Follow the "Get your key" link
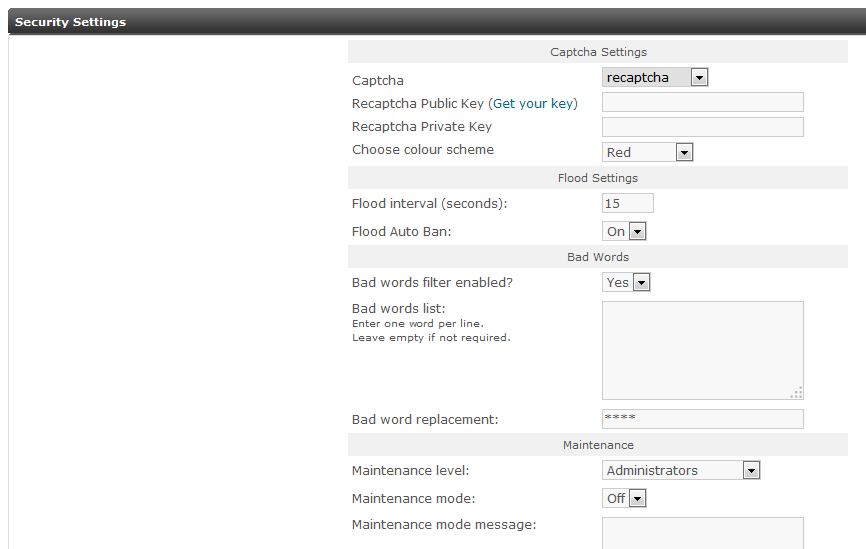Screen dimensions: 866x549 coord(533,103)
